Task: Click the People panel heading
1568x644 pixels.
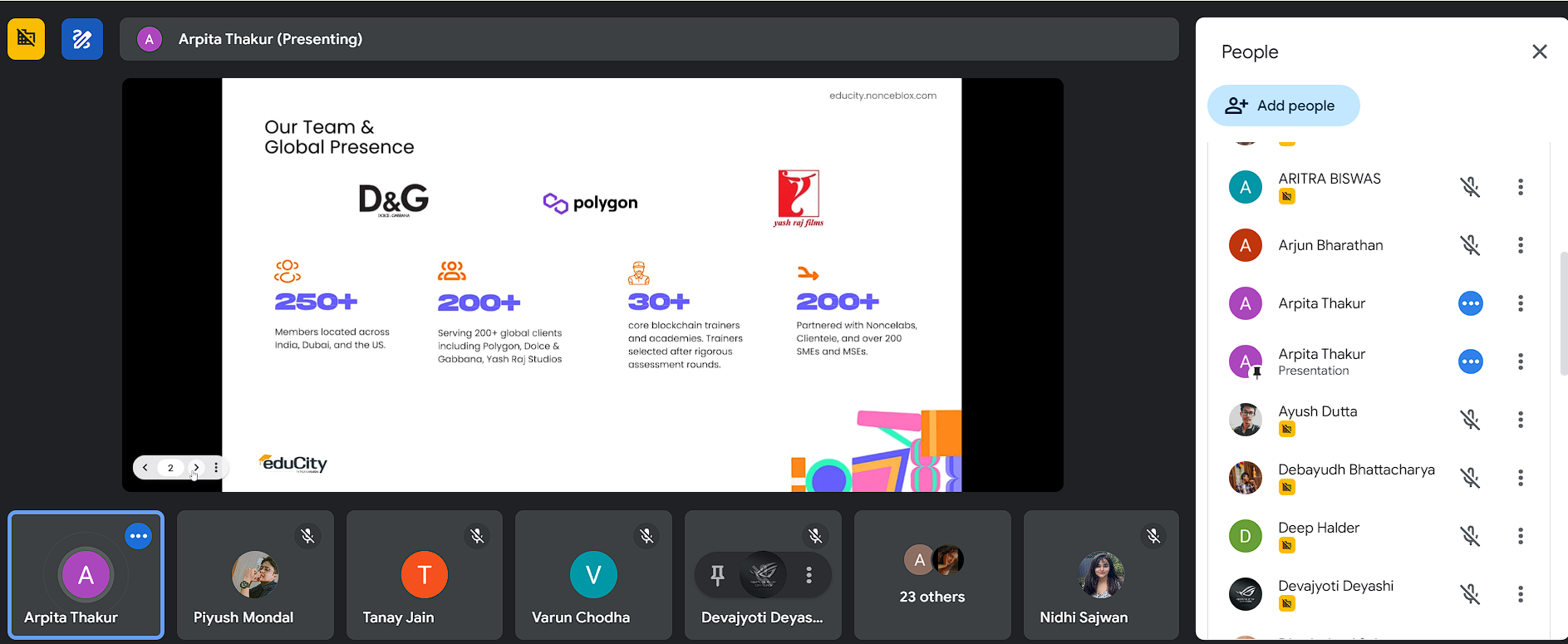Action: pos(1250,52)
